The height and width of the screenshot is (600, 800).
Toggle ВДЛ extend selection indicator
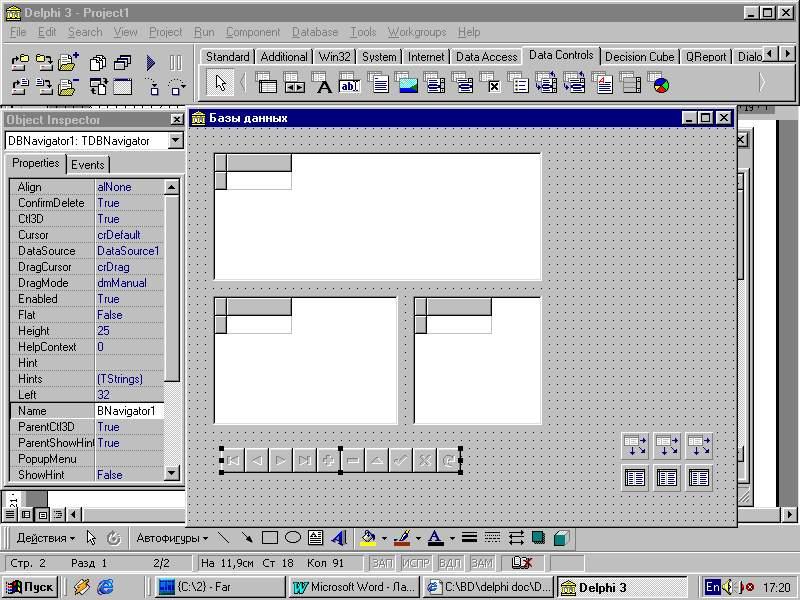click(450, 563)
